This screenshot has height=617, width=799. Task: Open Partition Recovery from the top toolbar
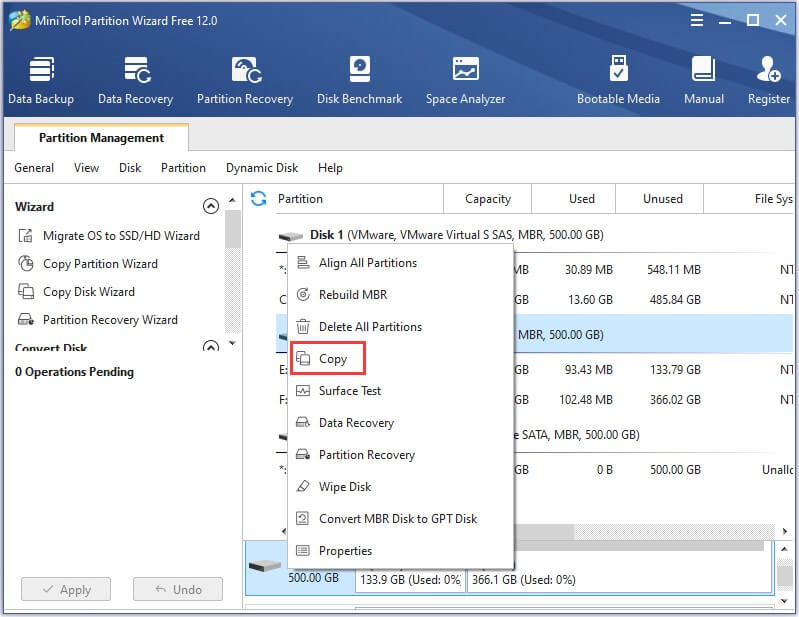coord(245,80)
